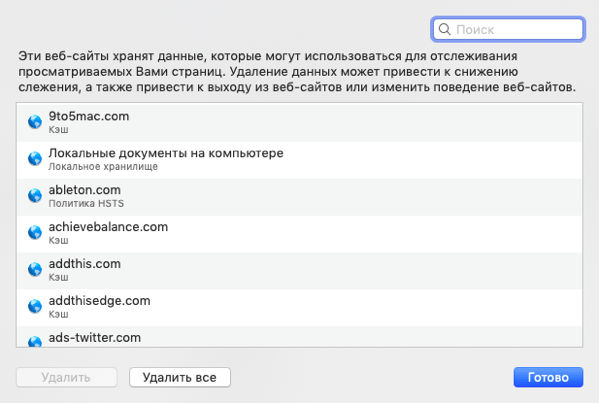The height and width of the screenshot is (403, 599).
Task: Select the addthis.com entry
Action: [x=300, y=270]
